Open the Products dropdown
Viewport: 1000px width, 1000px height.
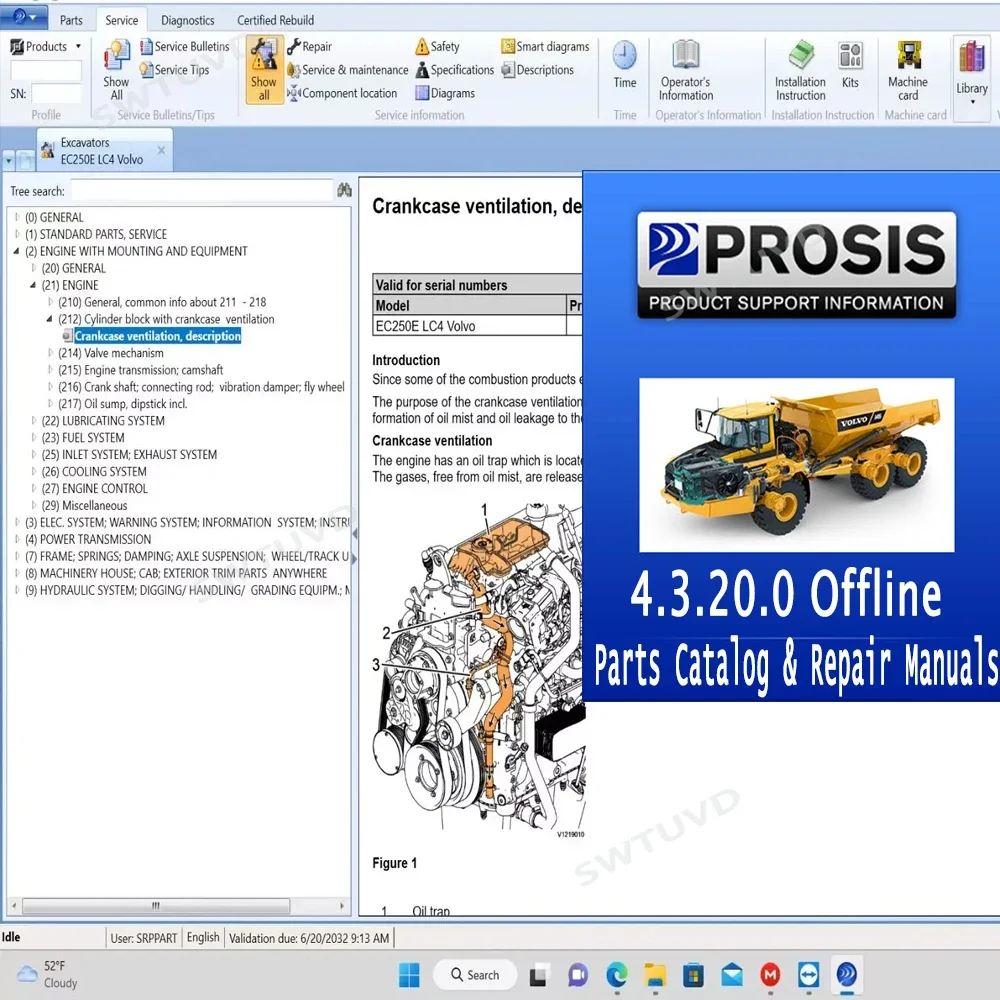(46, 47)
